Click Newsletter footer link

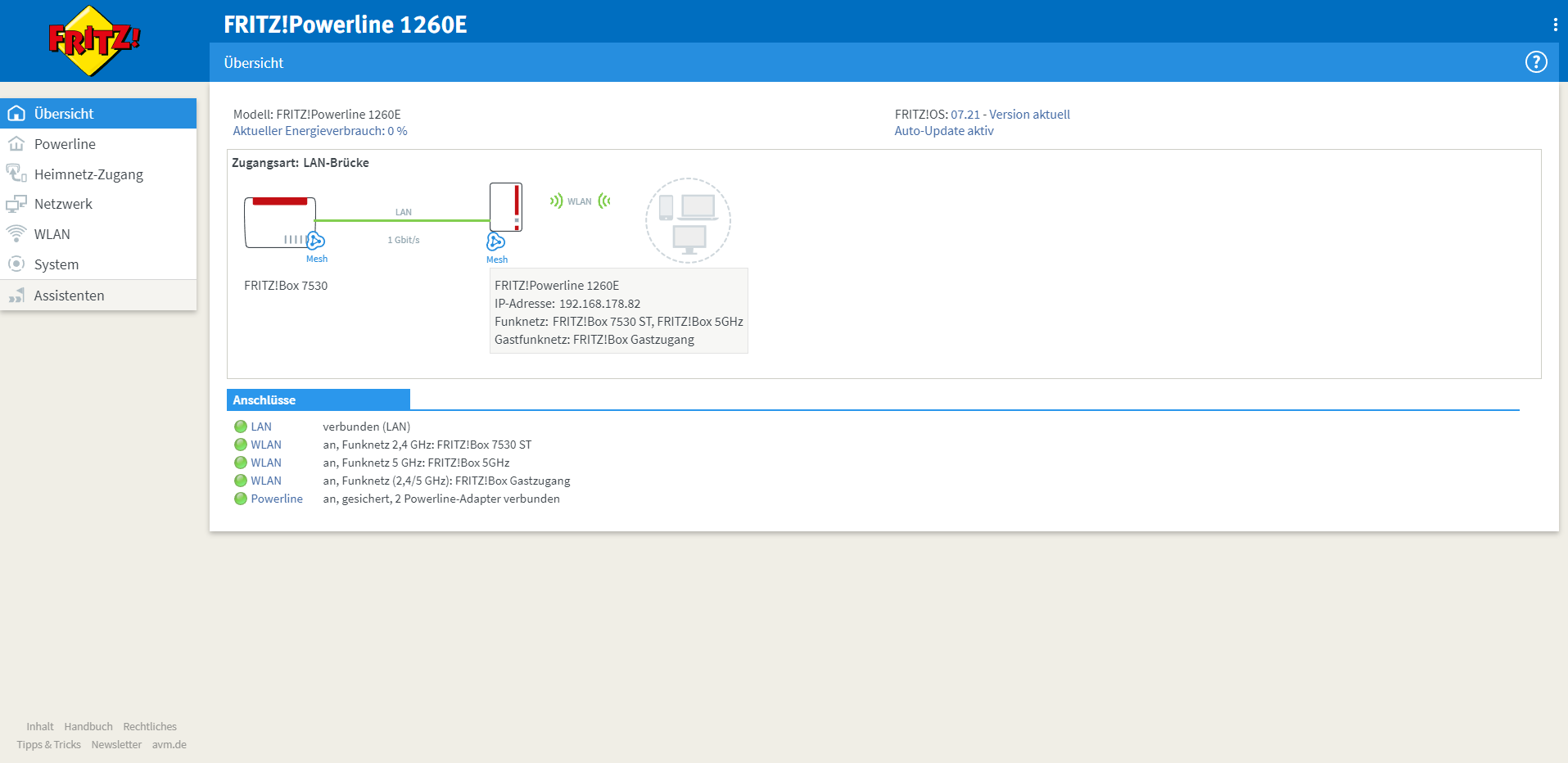pos(116,744)
